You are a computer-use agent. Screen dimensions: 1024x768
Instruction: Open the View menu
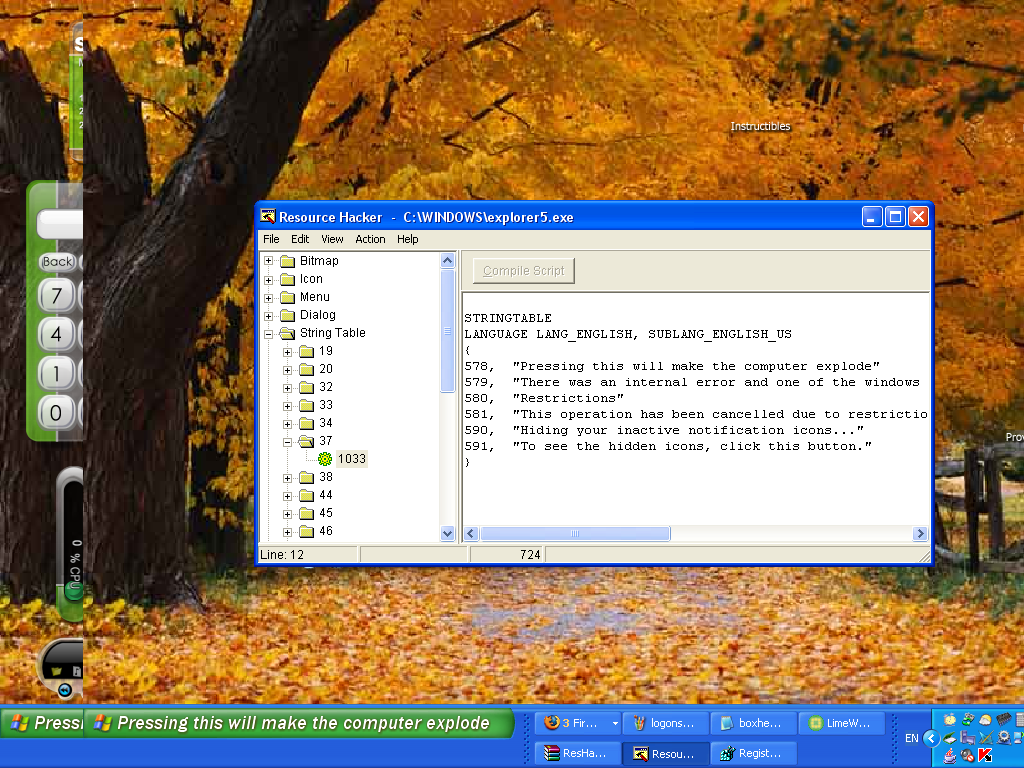coord(332,239)
